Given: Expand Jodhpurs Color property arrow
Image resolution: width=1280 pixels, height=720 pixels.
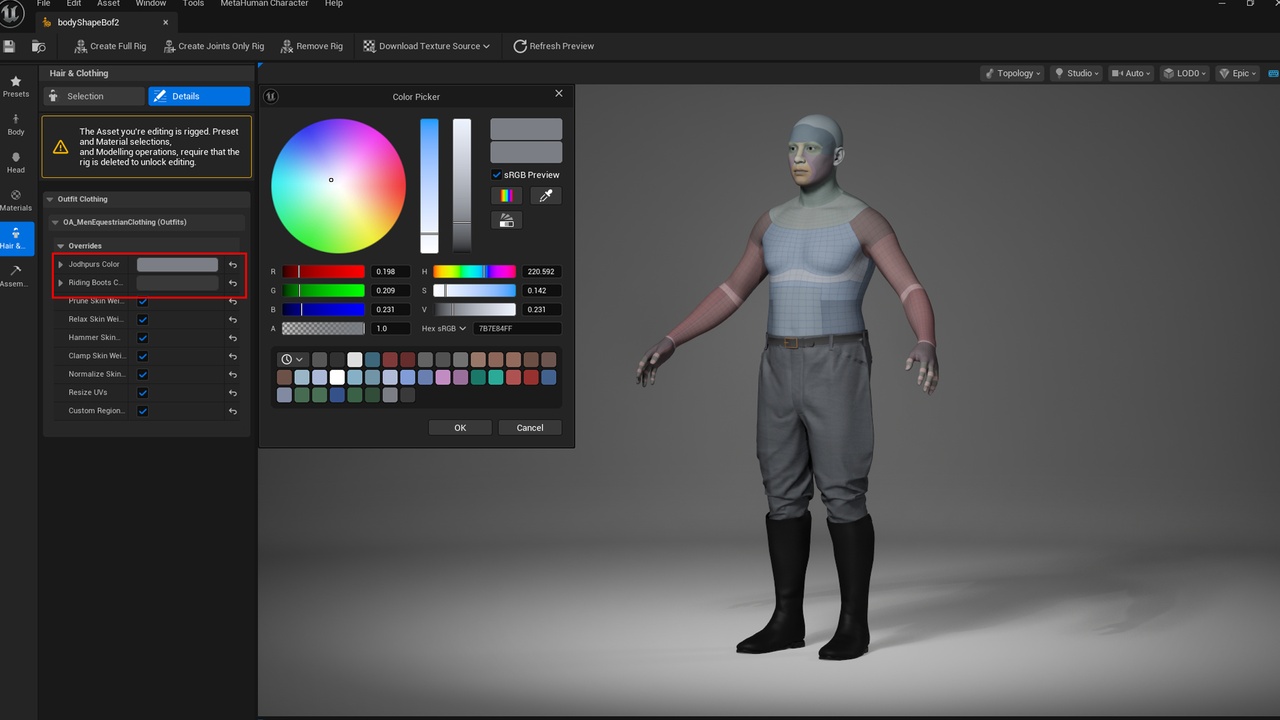Looking at the screenshot, I should tap(61, 265).
